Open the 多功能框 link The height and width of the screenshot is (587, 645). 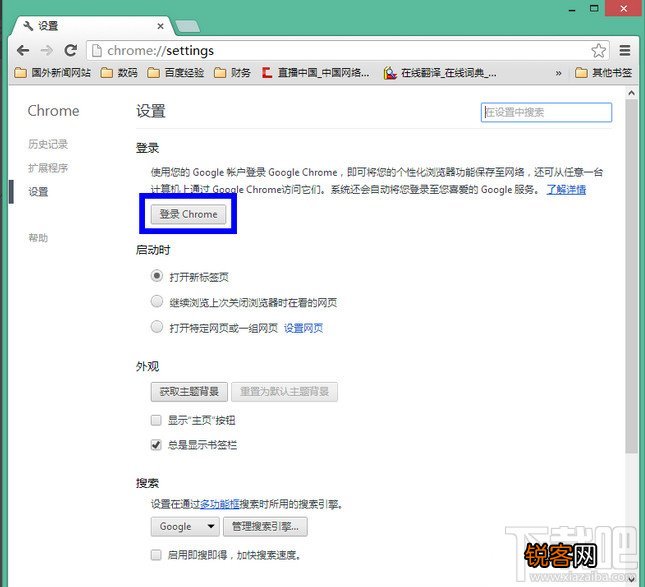pos(220,504)
